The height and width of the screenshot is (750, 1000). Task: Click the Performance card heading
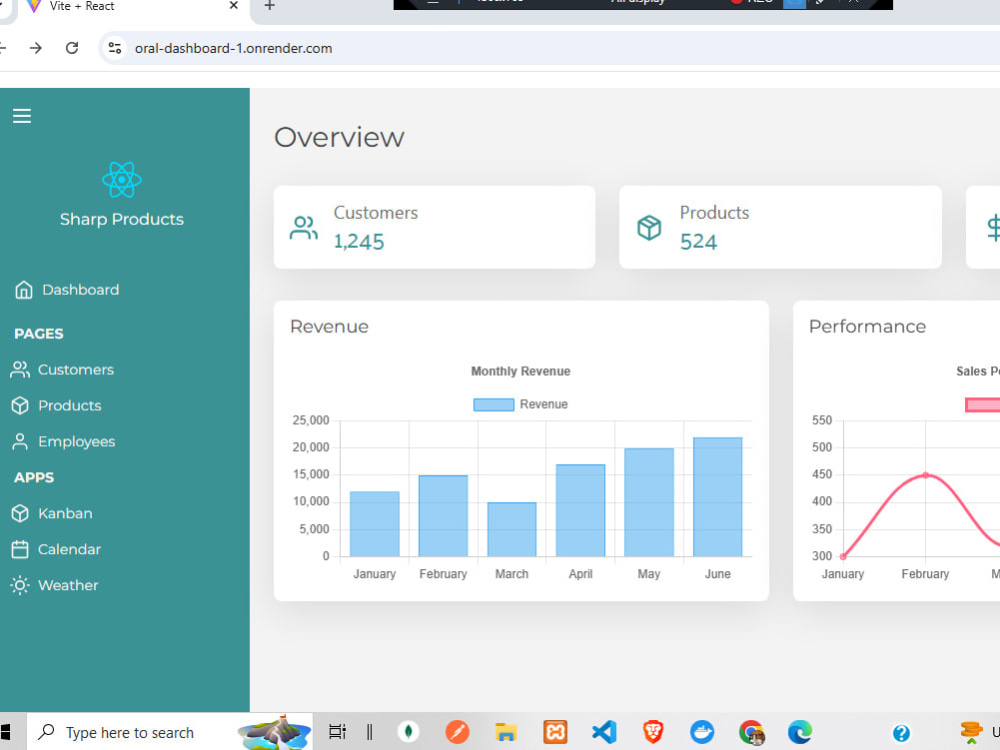point(867,327)
